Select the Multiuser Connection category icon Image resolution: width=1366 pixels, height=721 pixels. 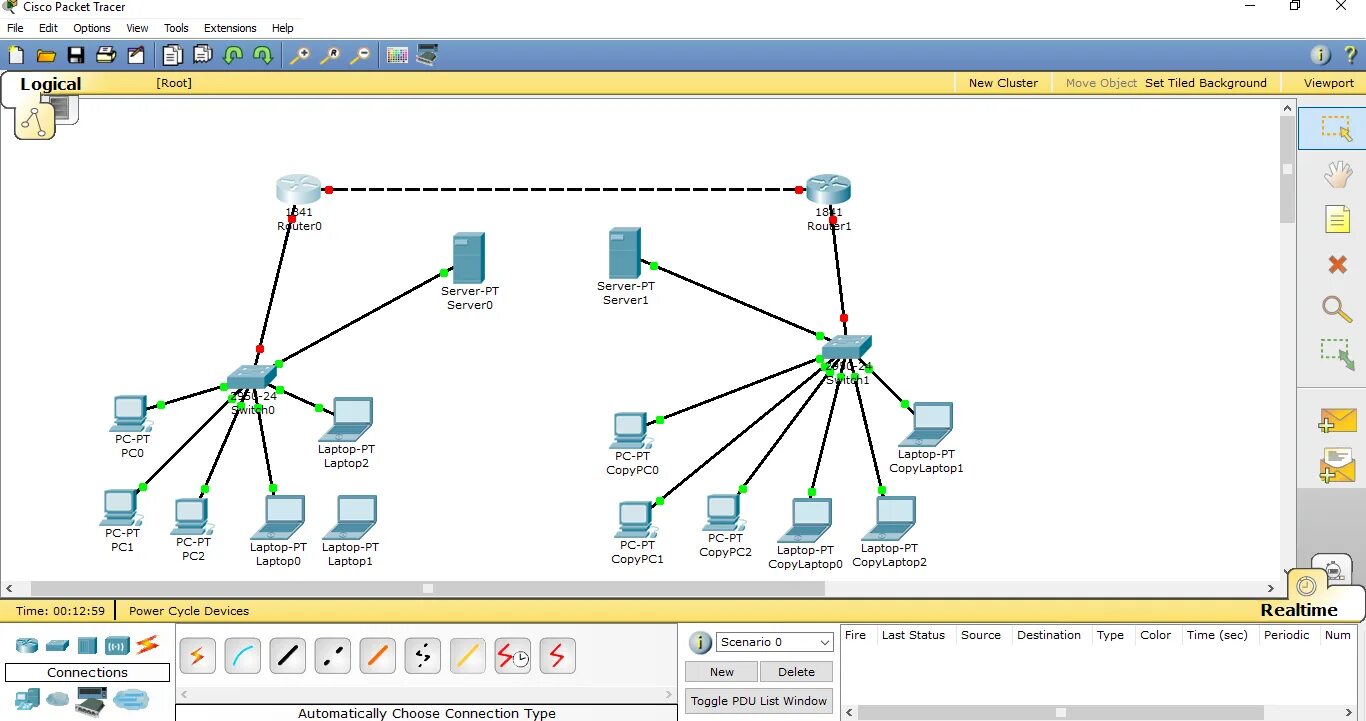[131, 699]
